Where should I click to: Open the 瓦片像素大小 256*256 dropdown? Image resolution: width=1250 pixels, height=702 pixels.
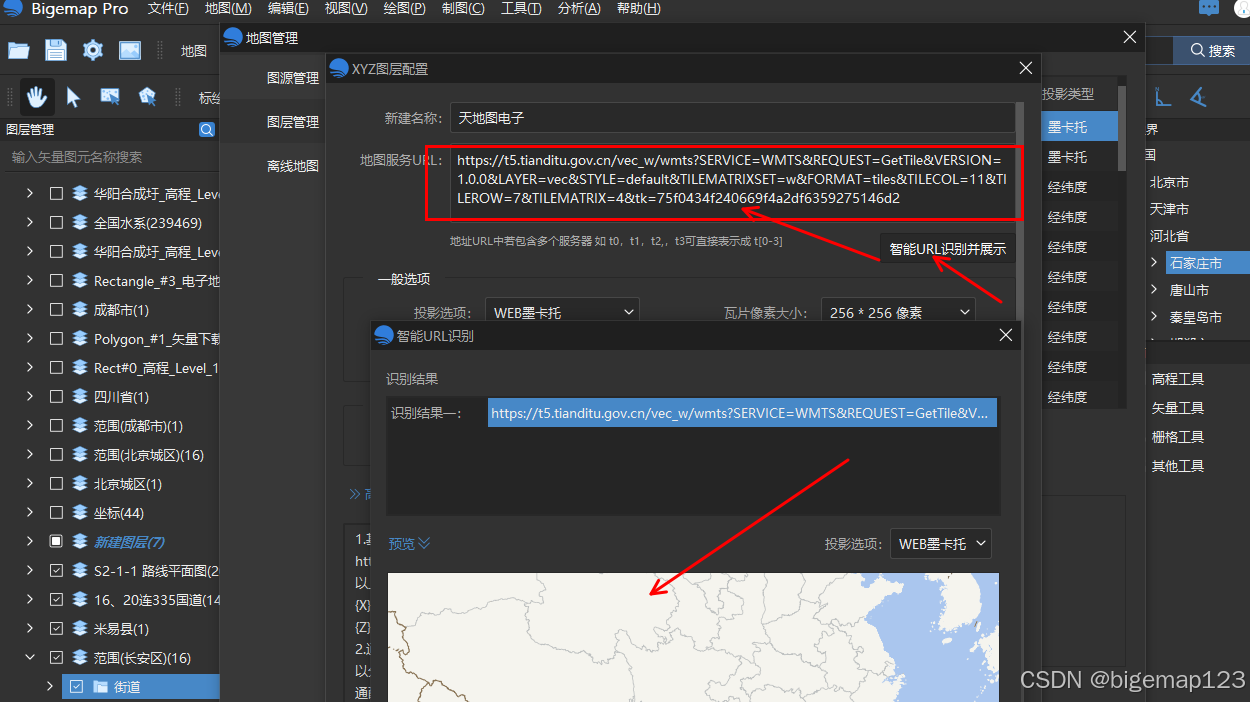[x=898, y=312]
